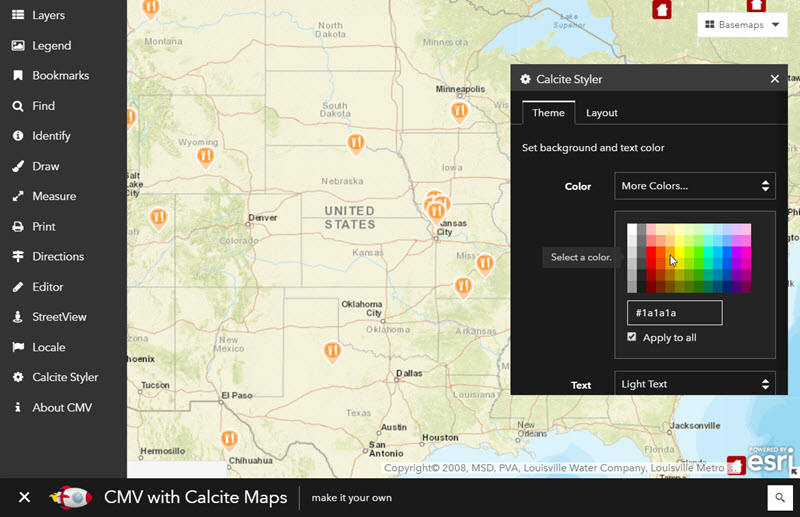
Task: Select the Draw brush icon
Action: [18, 166]
